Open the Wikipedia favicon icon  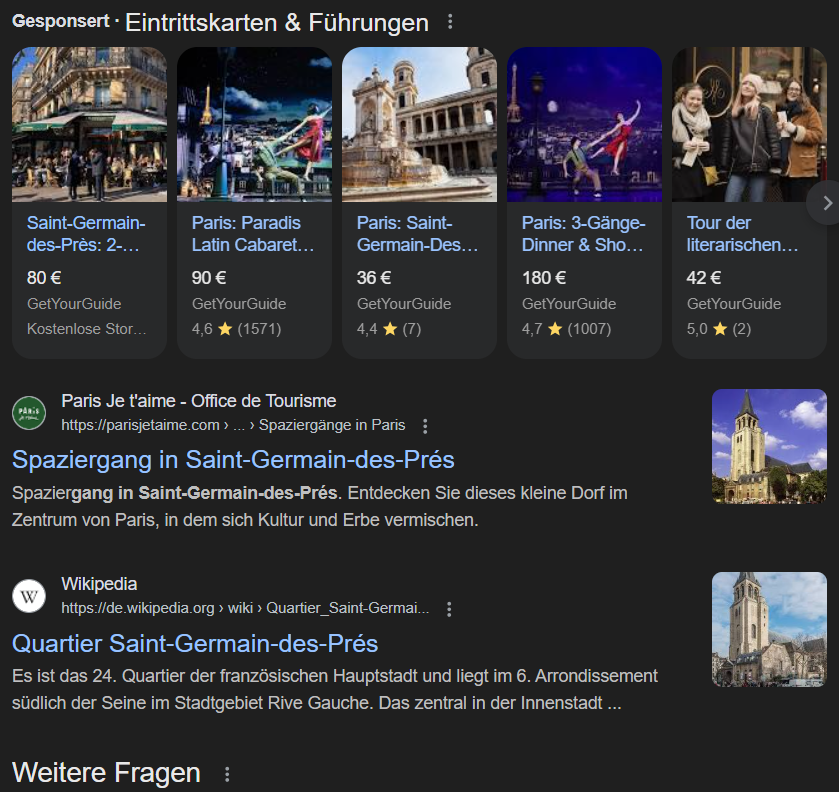click(x=29, y=596)
